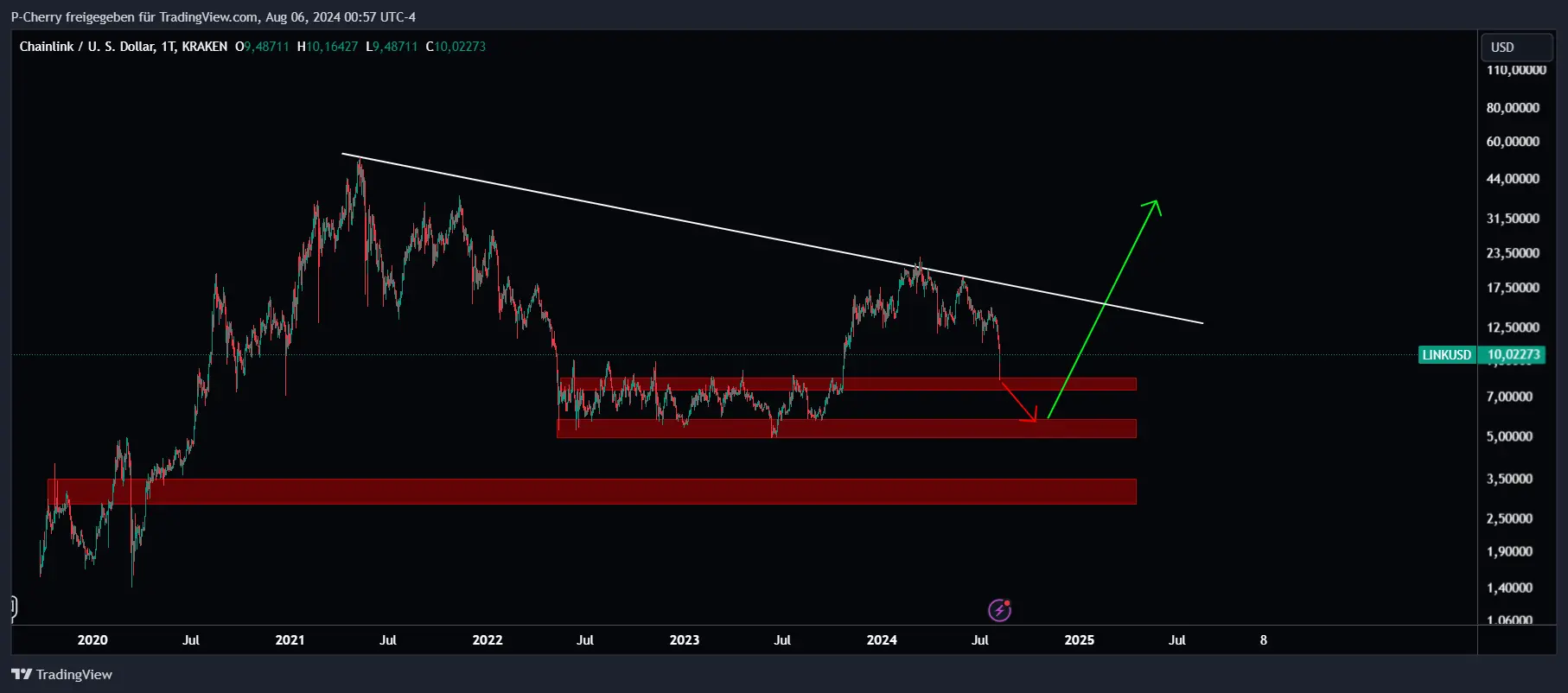
Task: Click the 2,50000 price axis label
Action: click(1509, 518)
